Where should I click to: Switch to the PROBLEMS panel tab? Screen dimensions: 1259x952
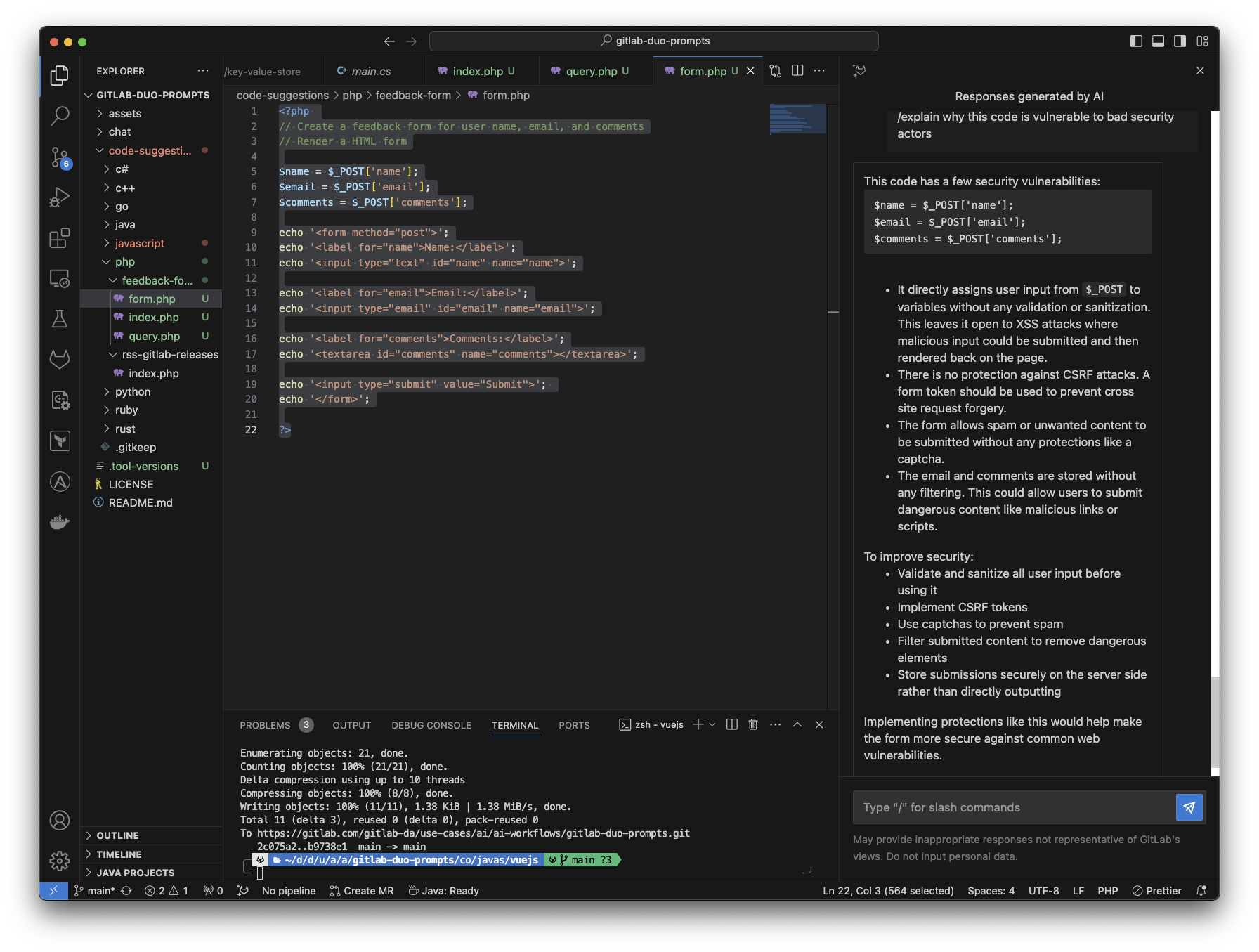[x=265, y=724]
